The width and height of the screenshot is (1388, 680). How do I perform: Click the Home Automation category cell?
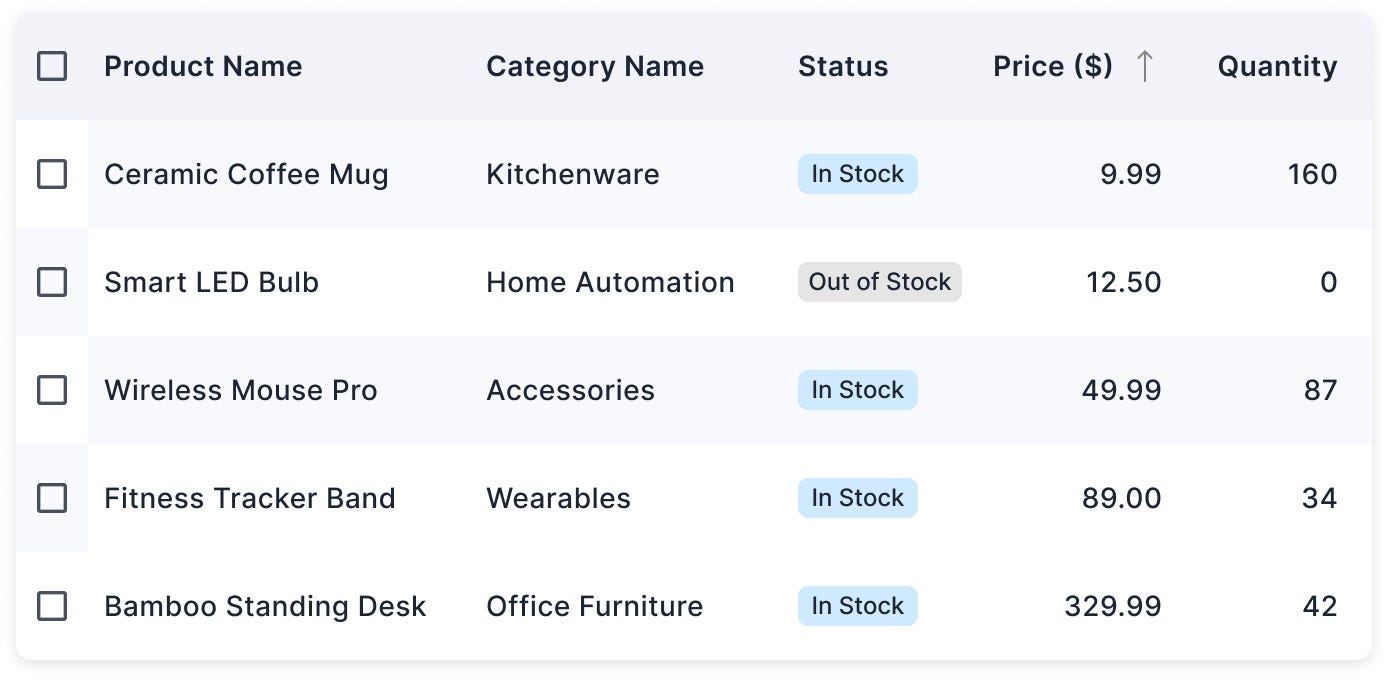(610, 282)
